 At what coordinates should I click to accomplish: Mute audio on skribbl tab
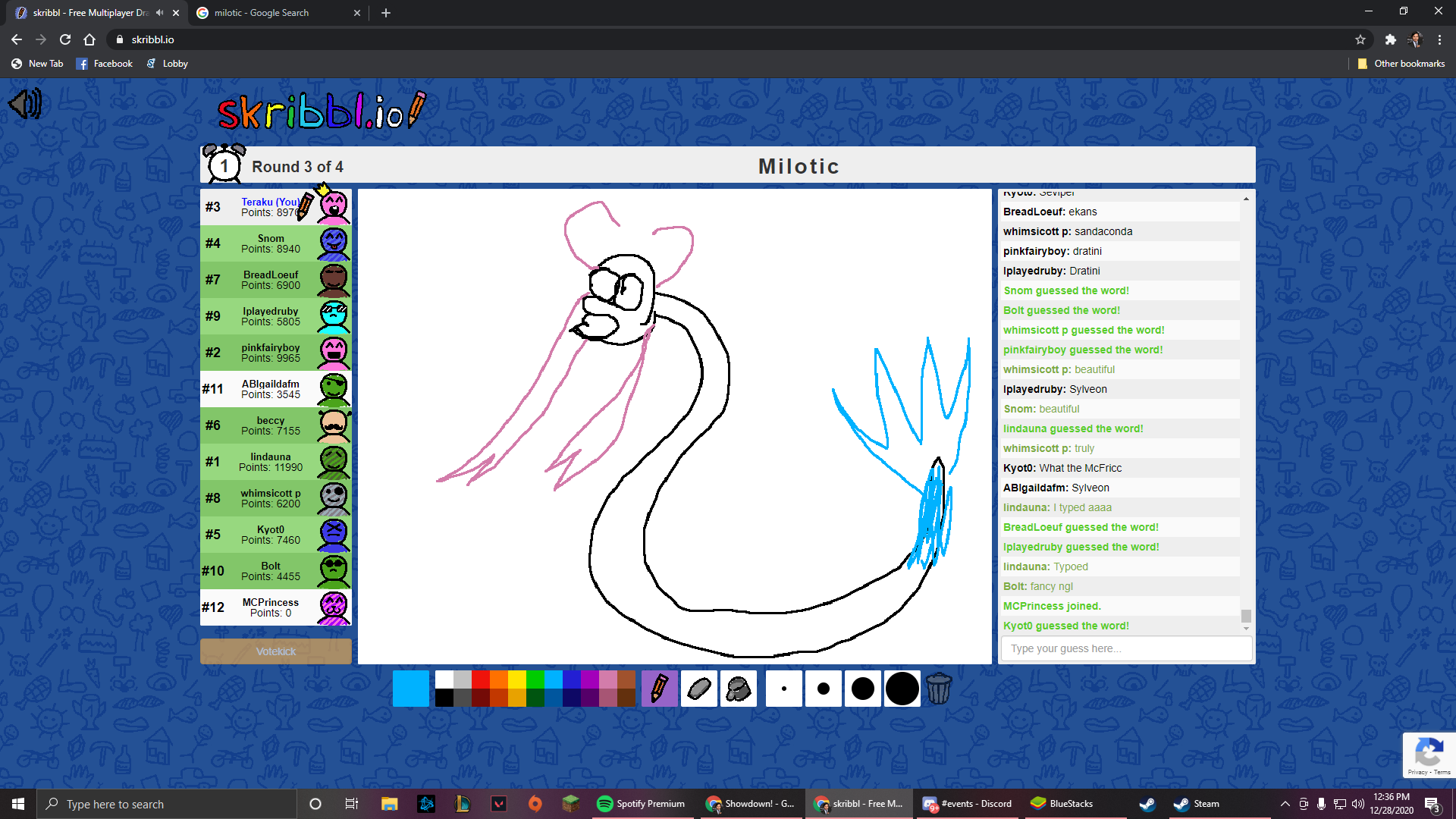[159, 13]
